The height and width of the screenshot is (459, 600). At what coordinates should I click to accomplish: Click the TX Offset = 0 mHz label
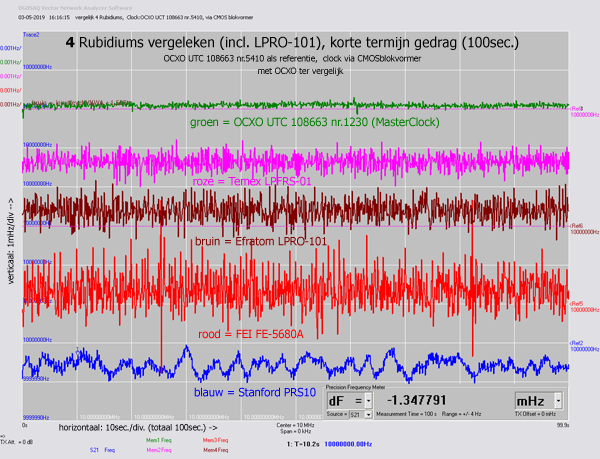pos(535,414)
